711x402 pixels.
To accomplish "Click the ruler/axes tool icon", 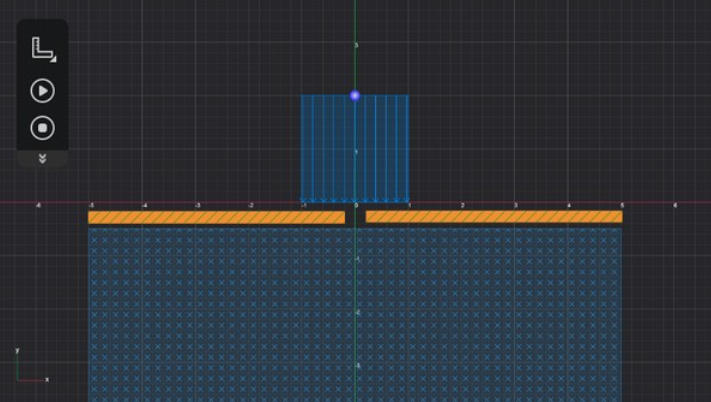I will click(41, 48).
